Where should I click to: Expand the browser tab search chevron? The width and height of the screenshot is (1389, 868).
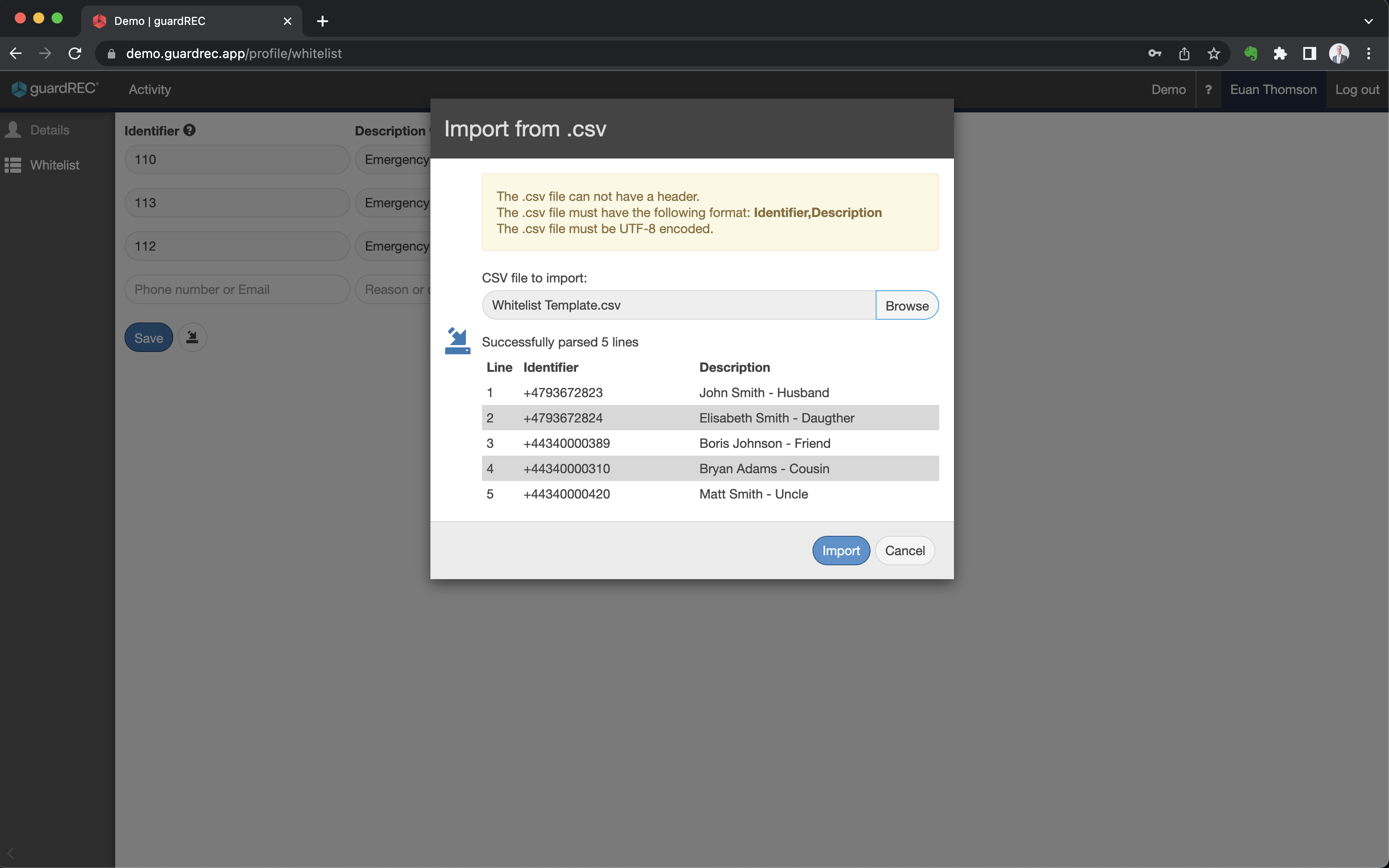point(1368,21)
